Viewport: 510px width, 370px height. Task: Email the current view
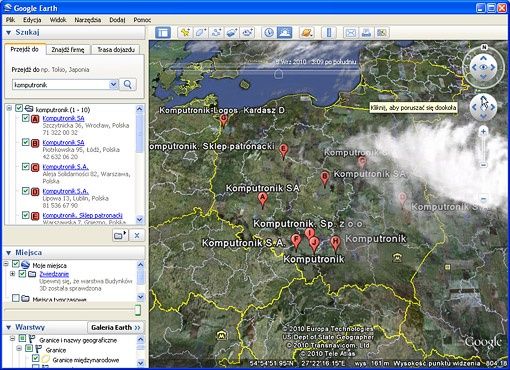tap(350, 33)
